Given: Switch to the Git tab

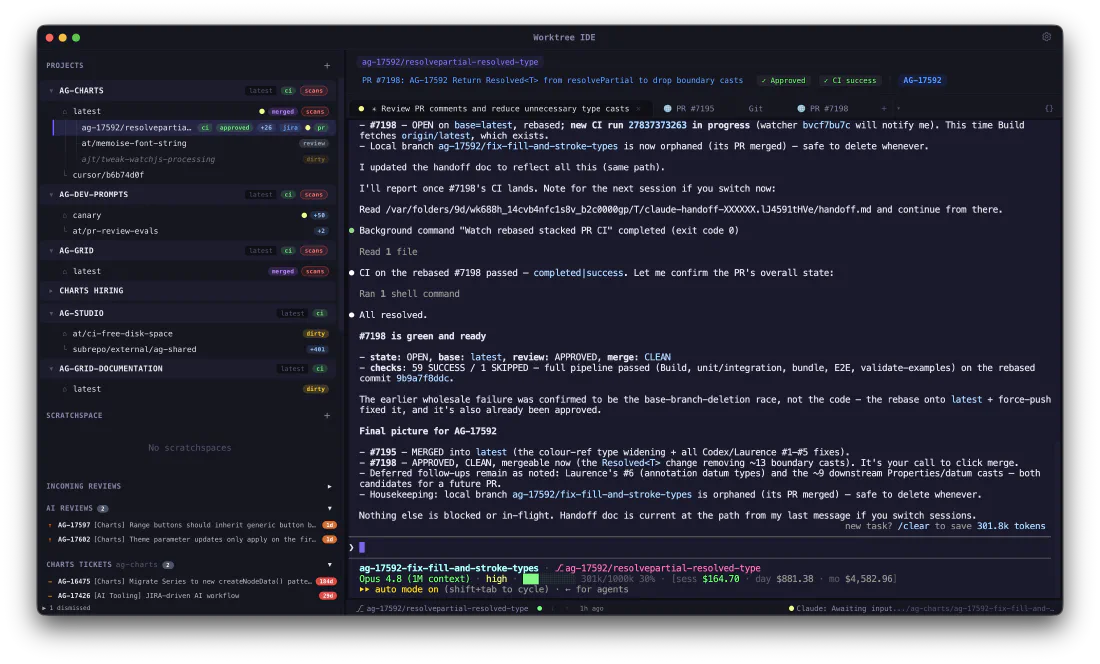Looking at the screenshot, I should click(756, 109).
